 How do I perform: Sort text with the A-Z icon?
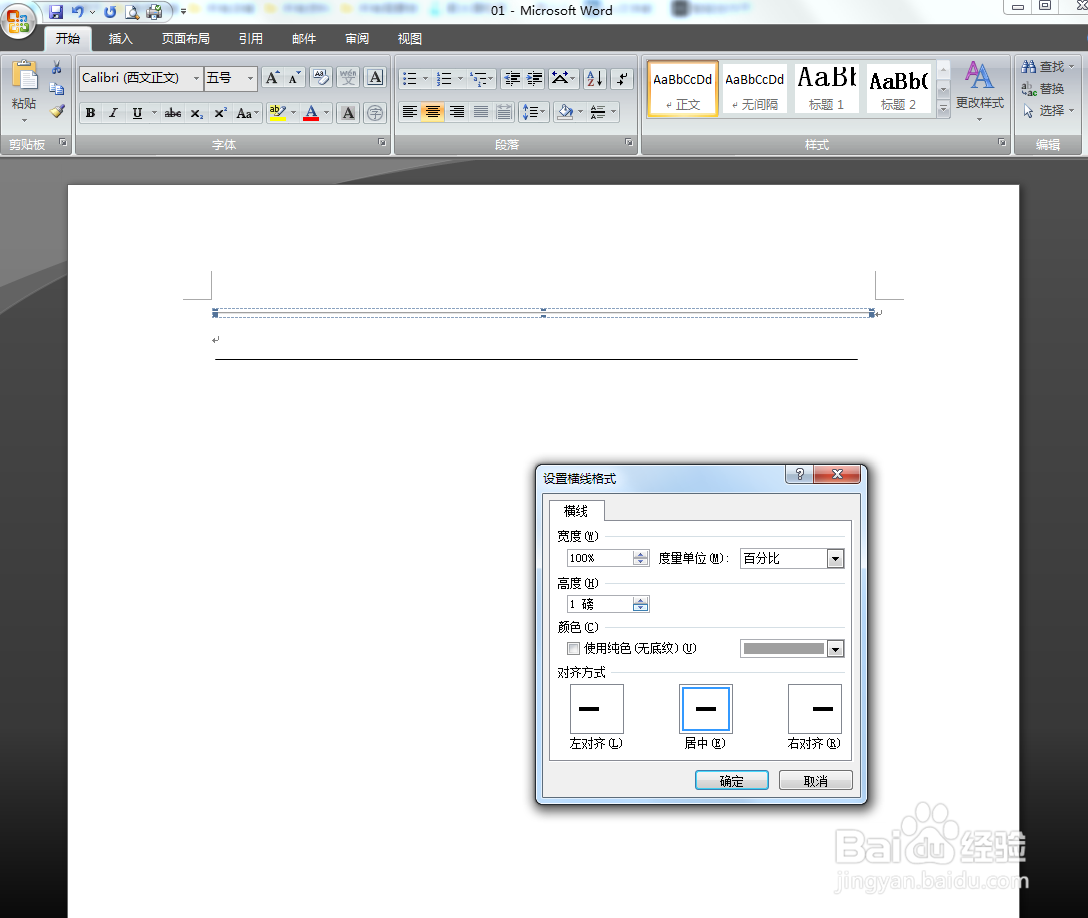[595, 78]
